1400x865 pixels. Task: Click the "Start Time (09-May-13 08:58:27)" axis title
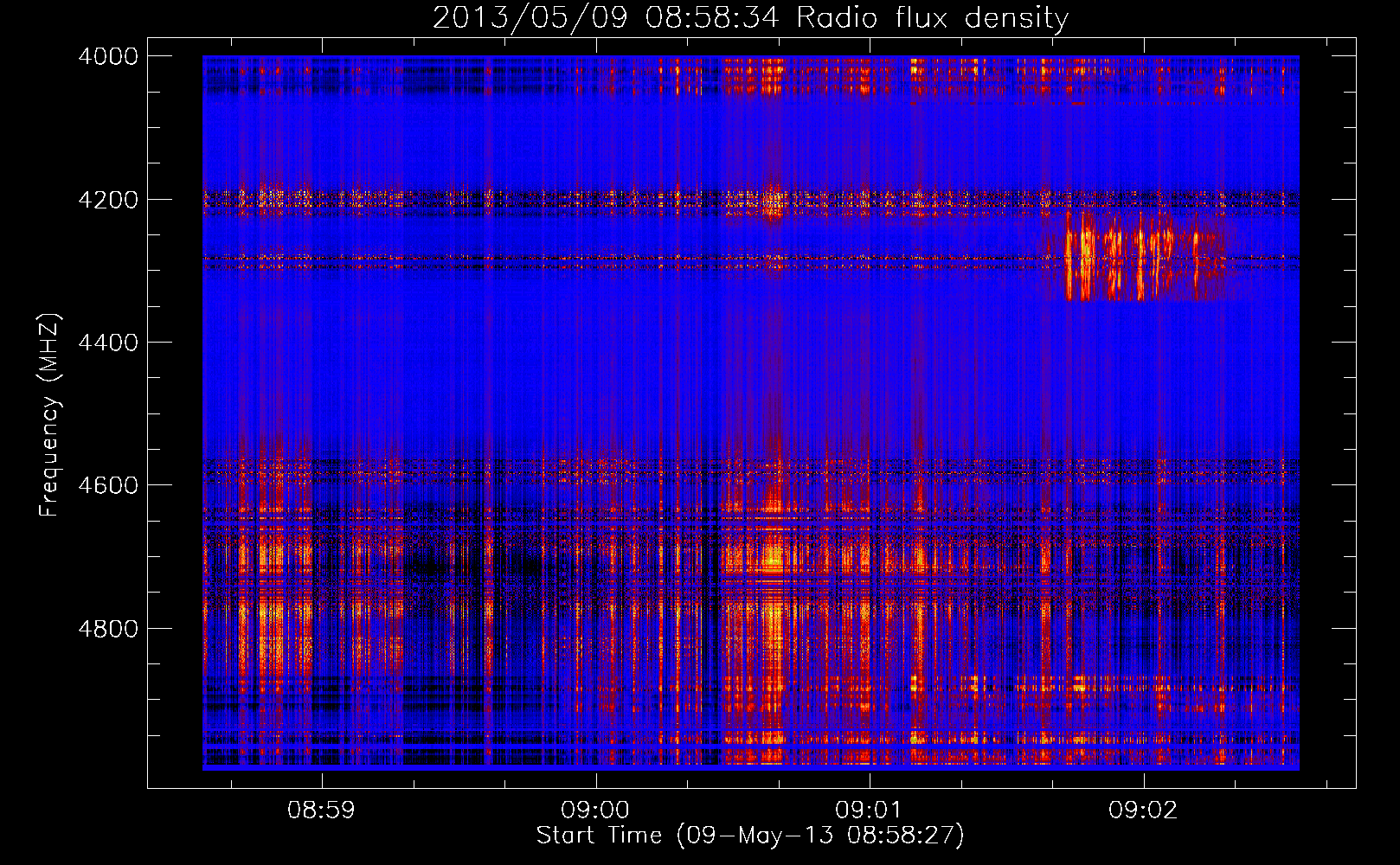point(750,836)
